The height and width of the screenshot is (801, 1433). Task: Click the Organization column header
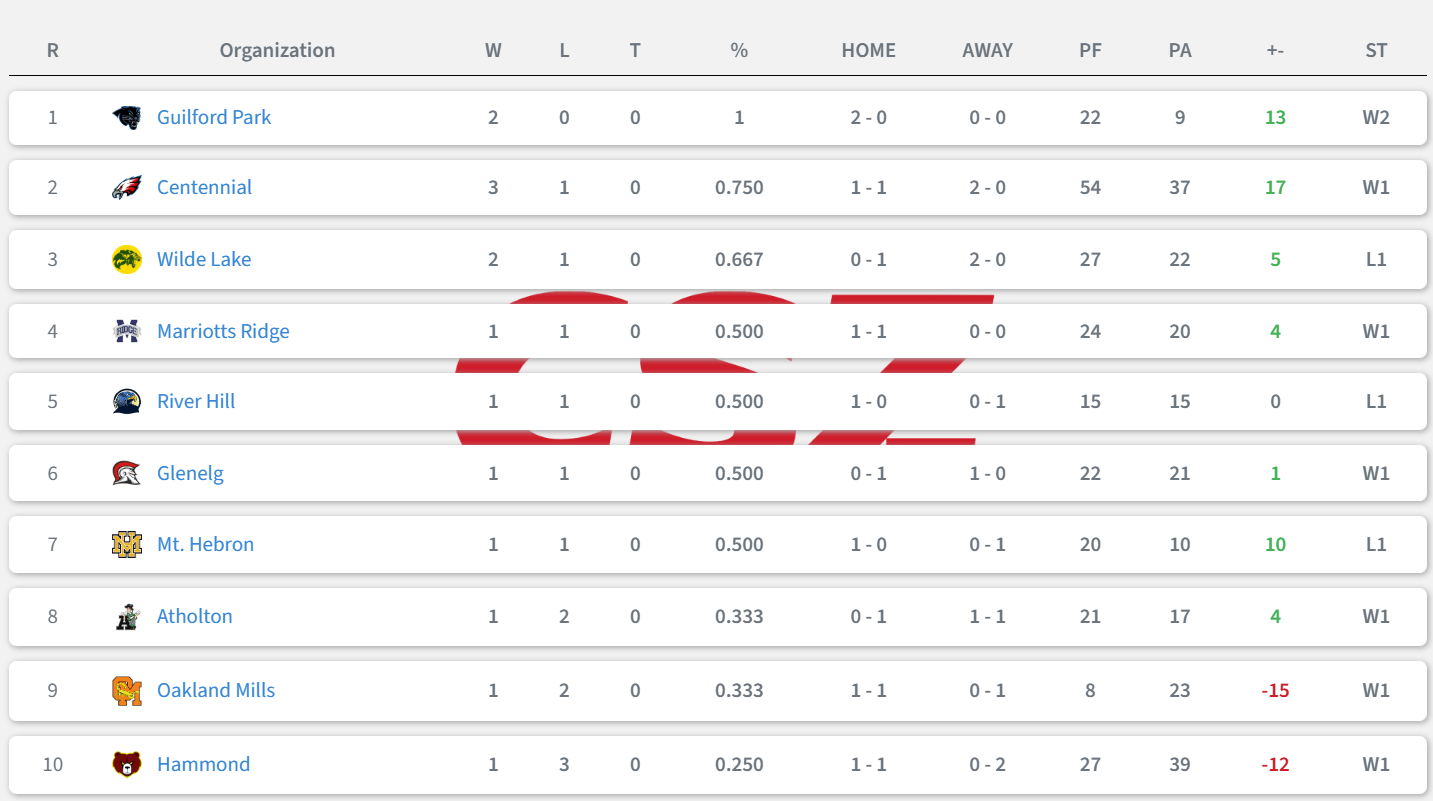click(x=277, y=50)
